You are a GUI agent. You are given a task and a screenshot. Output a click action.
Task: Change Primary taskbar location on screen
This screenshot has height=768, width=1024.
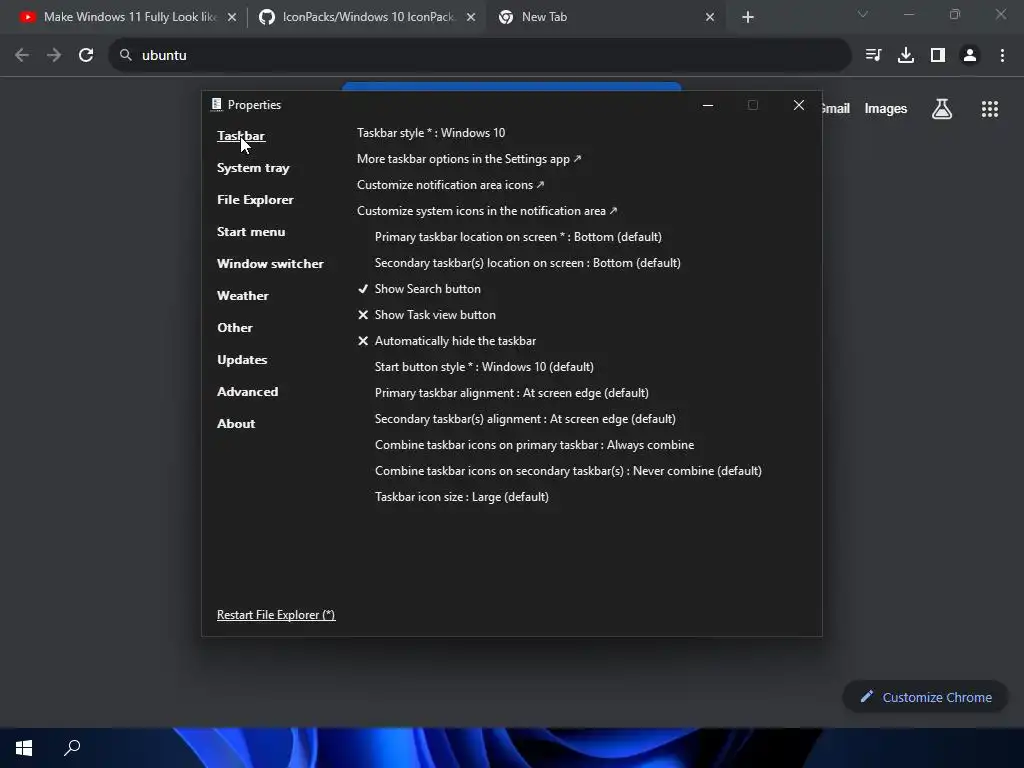pos(518,237)
